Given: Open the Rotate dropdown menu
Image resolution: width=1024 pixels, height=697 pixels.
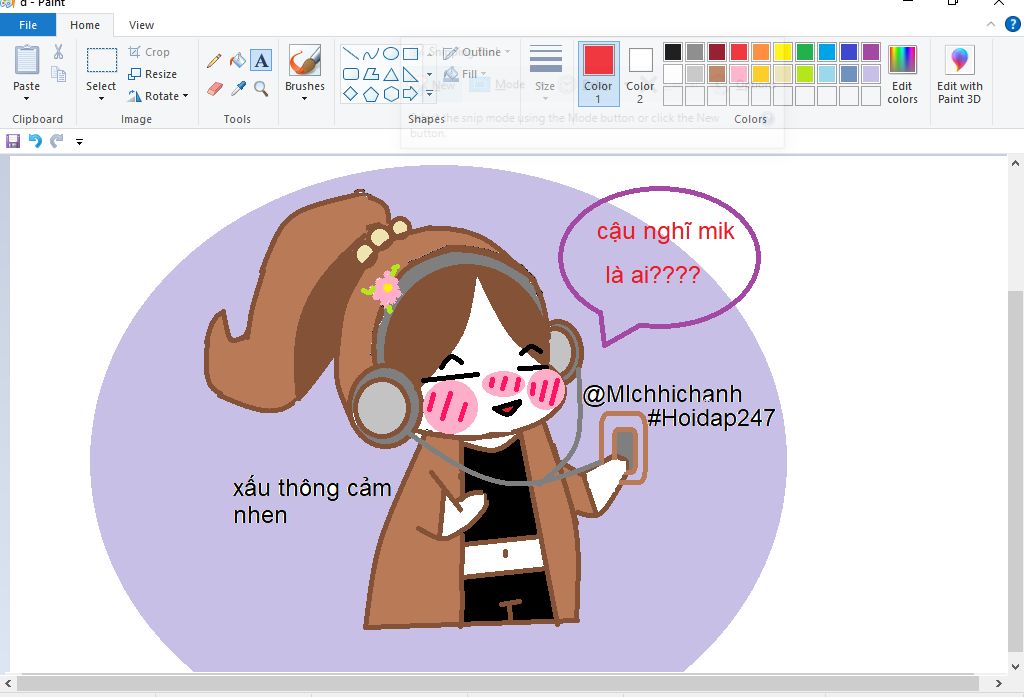Looking at the screenshot, I should 185,96.
